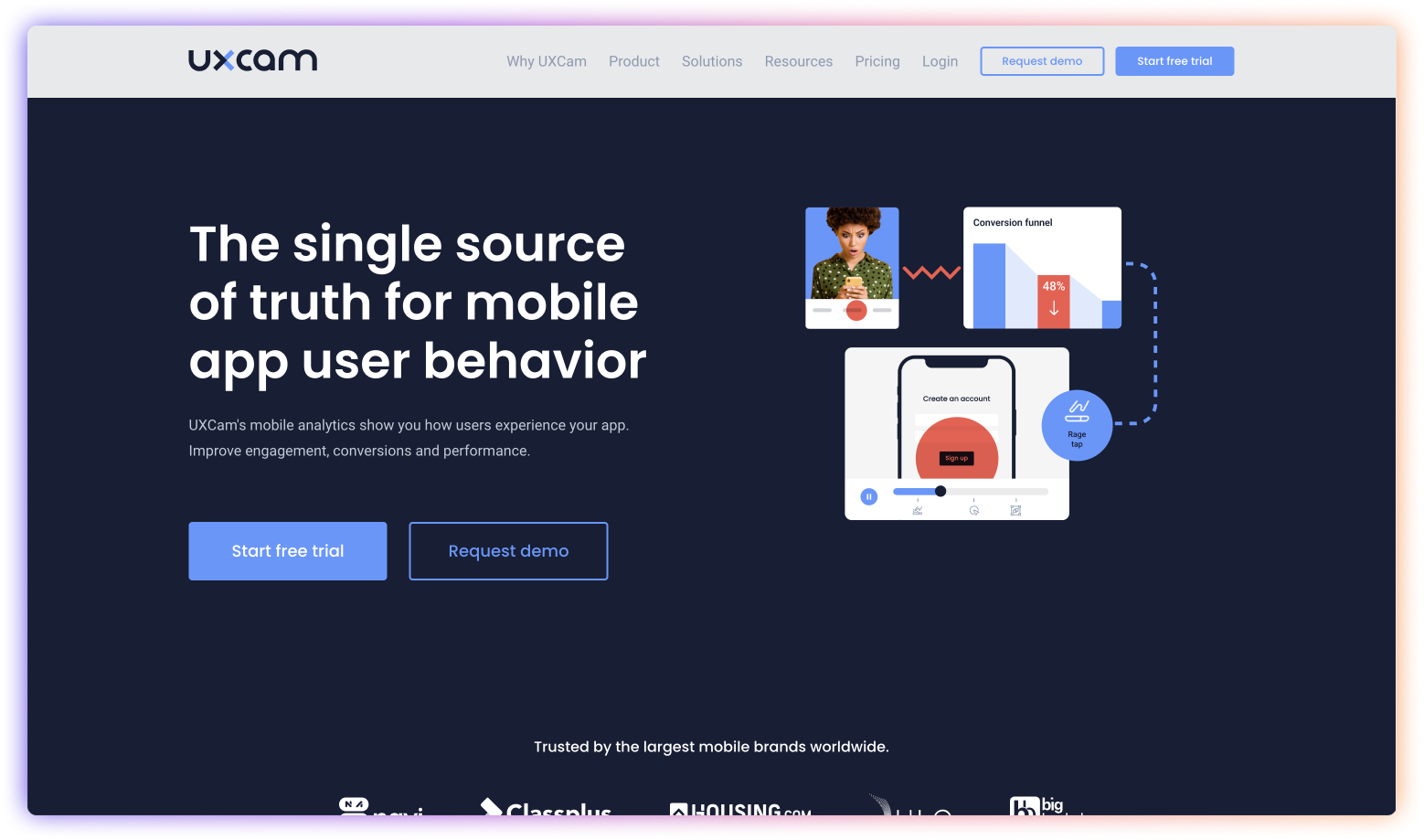Screen dimensions: 1424x840
Task: Open the Why UXCam menu
Action: coord(547,61)
